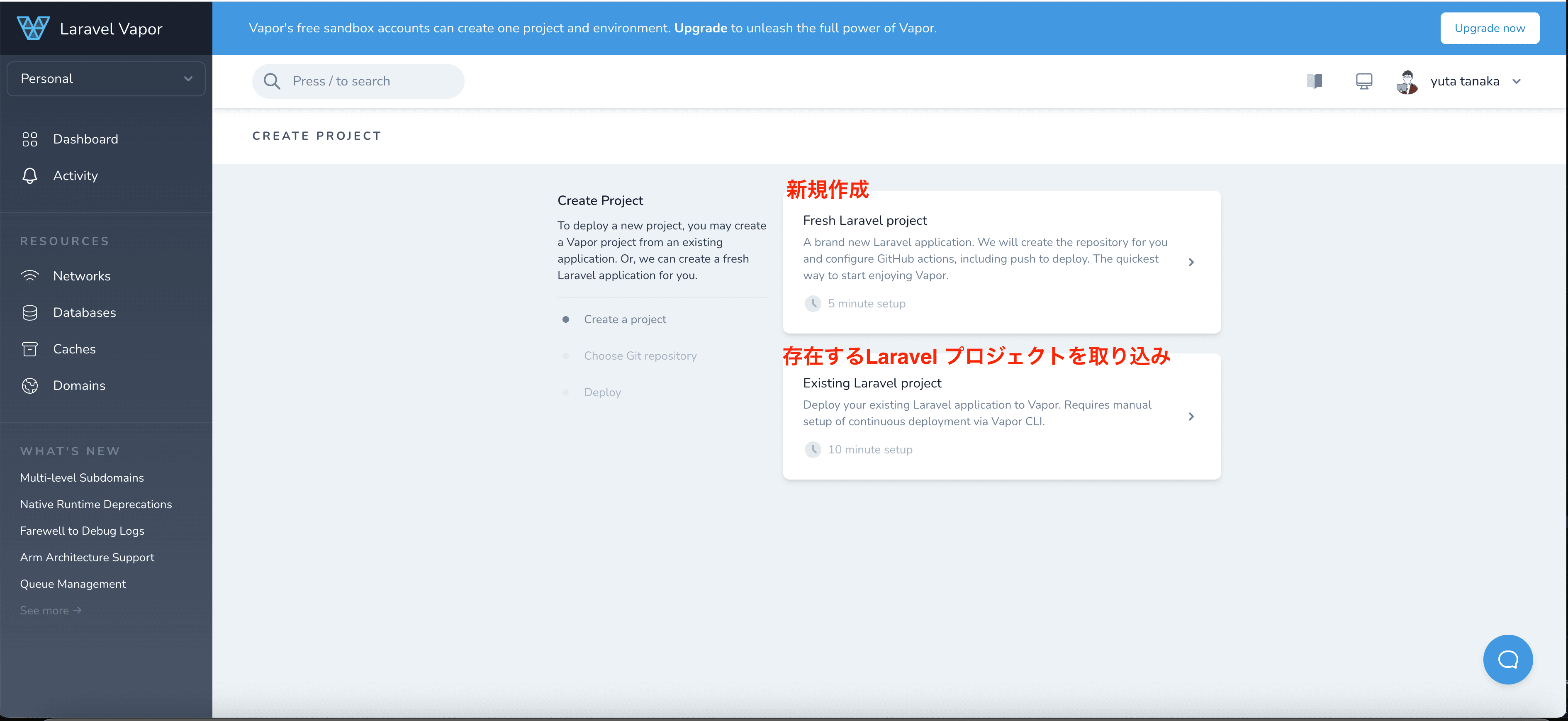Screen dimensions: 1568x721
Task: Click the monitor icon in header
Action: (x=1364, y=81)
